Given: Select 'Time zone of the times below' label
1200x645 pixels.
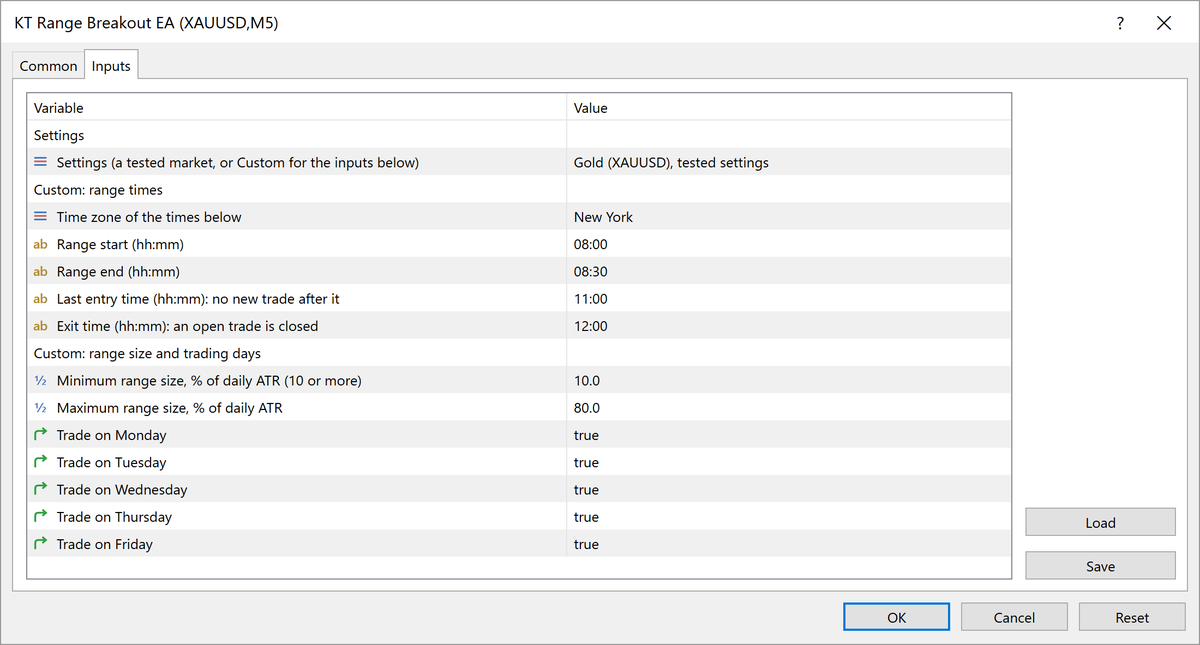Looking at the screenshot, I should click(149, 217).
